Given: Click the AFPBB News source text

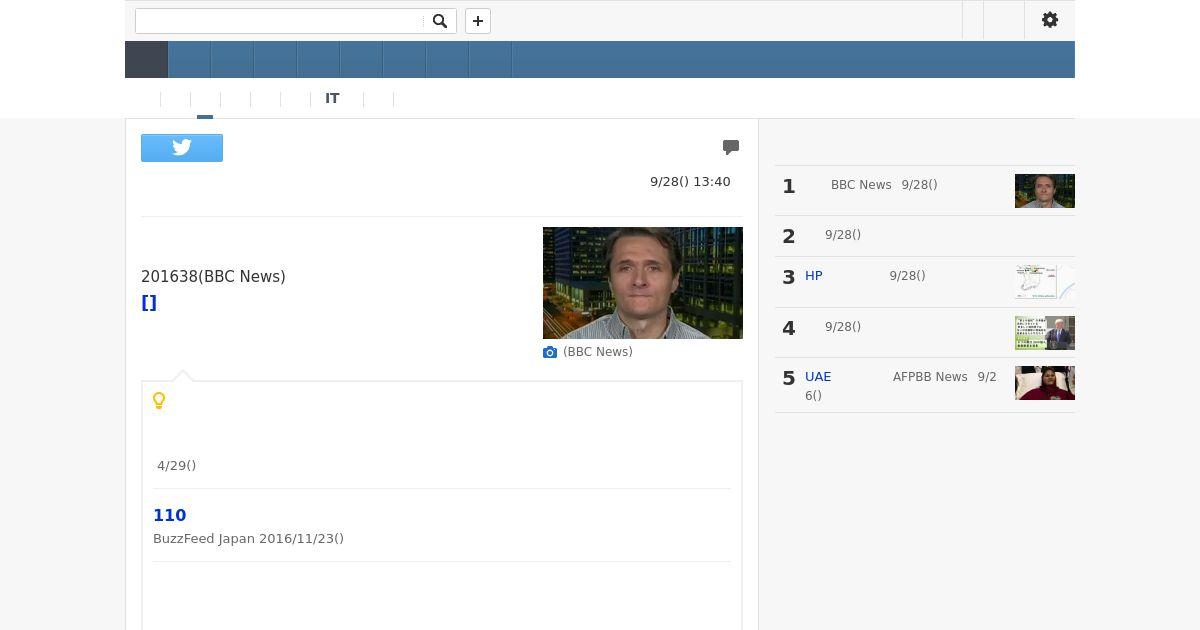Looking at the screenshot, I should (930, 377).
